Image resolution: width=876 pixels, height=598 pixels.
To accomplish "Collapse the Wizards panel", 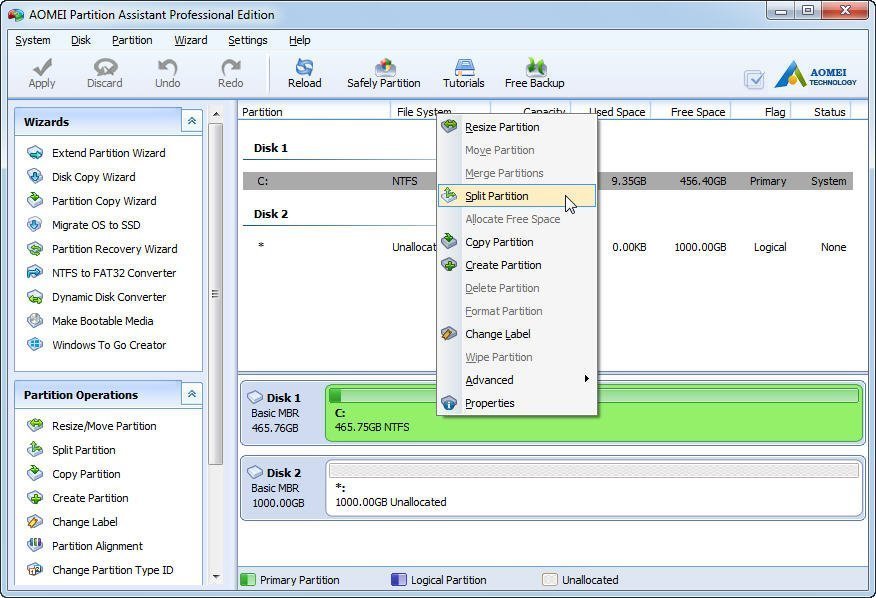I will point(192,121).
